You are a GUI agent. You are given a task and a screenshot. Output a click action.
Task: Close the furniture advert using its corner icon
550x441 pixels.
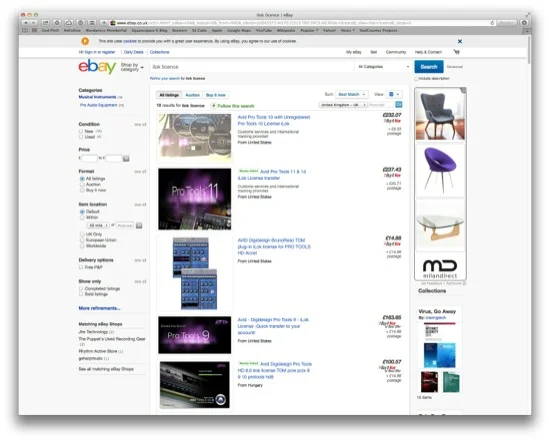point(463,90)
